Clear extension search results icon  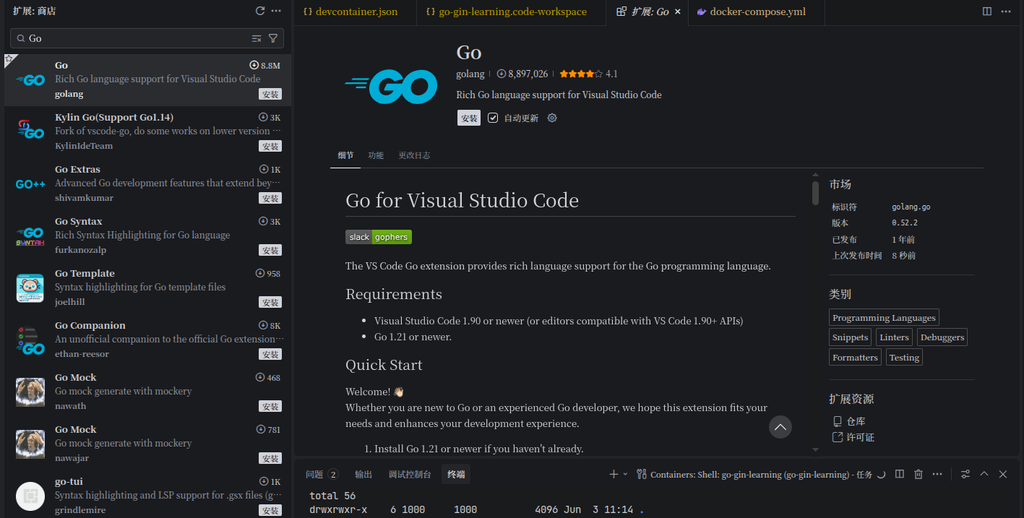(257, 39)
